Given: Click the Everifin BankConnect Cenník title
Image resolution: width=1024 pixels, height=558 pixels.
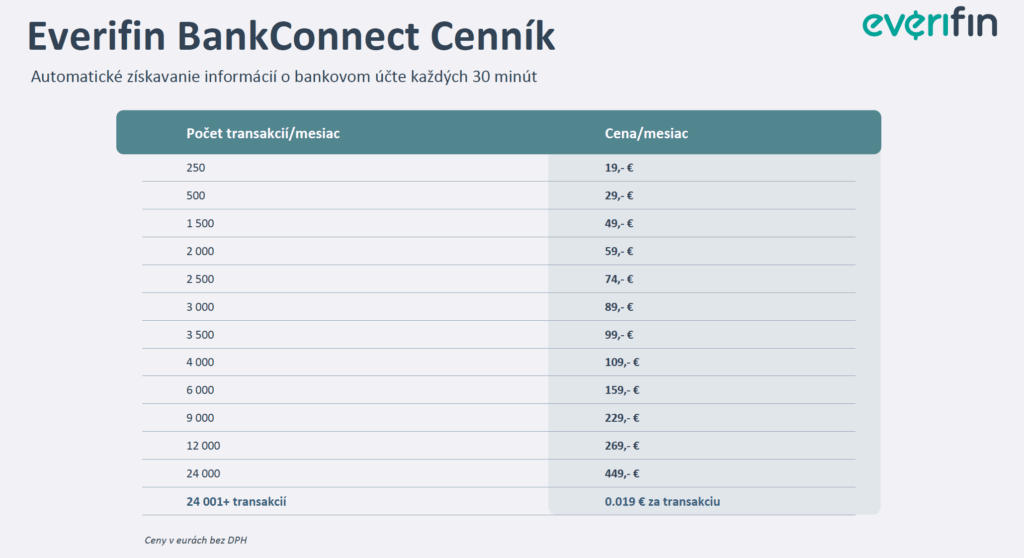Looking at the screenshot, I should (x=291, y=36).
